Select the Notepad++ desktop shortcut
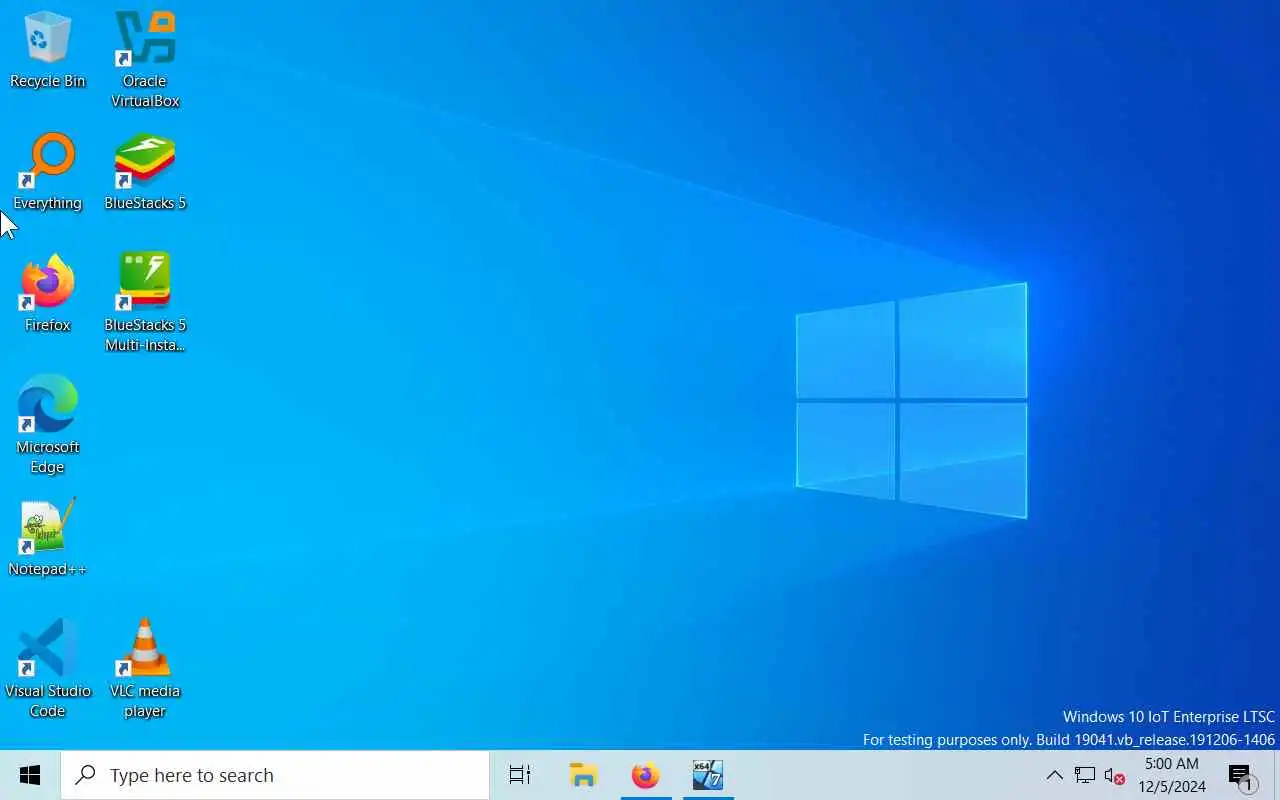 47,538
